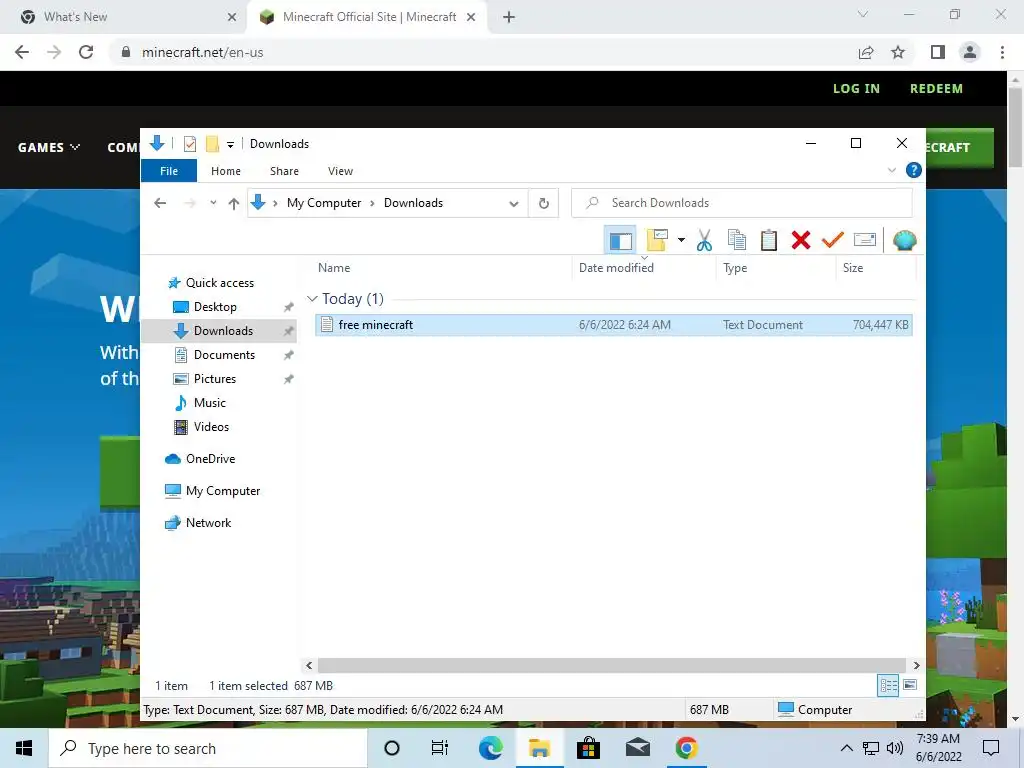Screen dimensions: 1024x768
Task: Open the Home ribbon tab
Action: click(226, 171)
